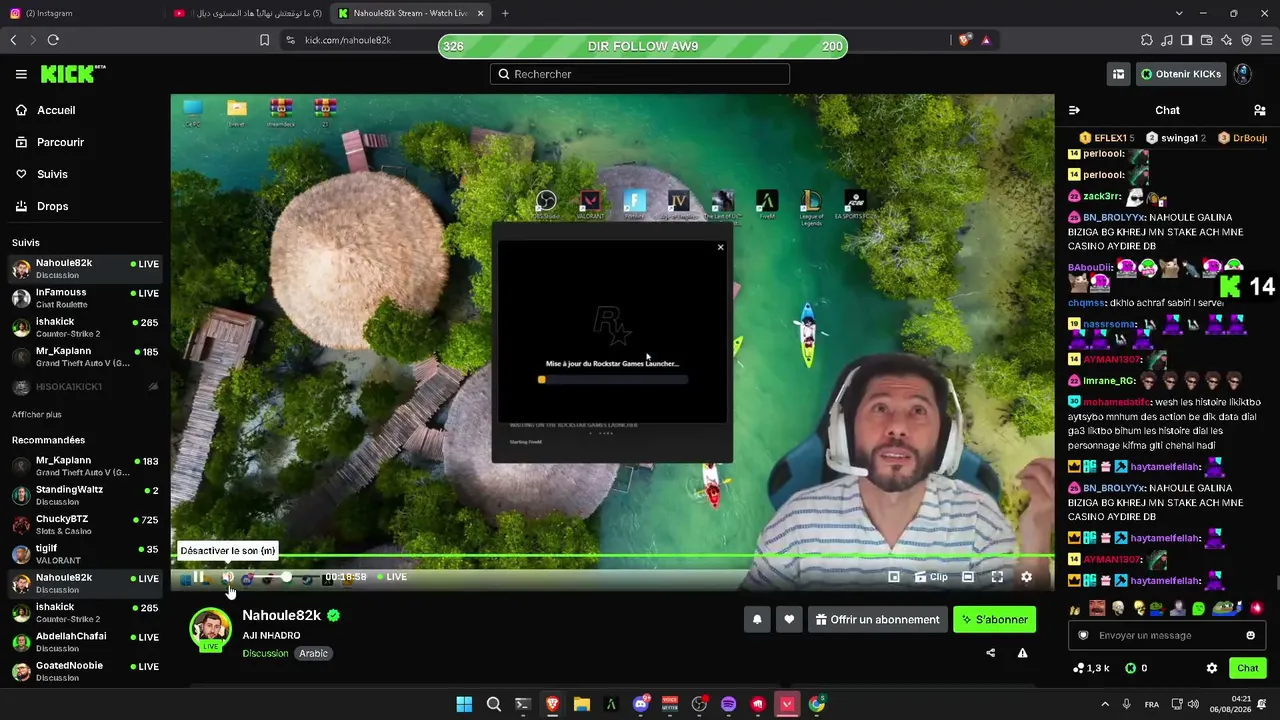The width and height of the screenshot is (1280, 720).
Task: Open the browser tab search dropdown
Action: 1179,13
